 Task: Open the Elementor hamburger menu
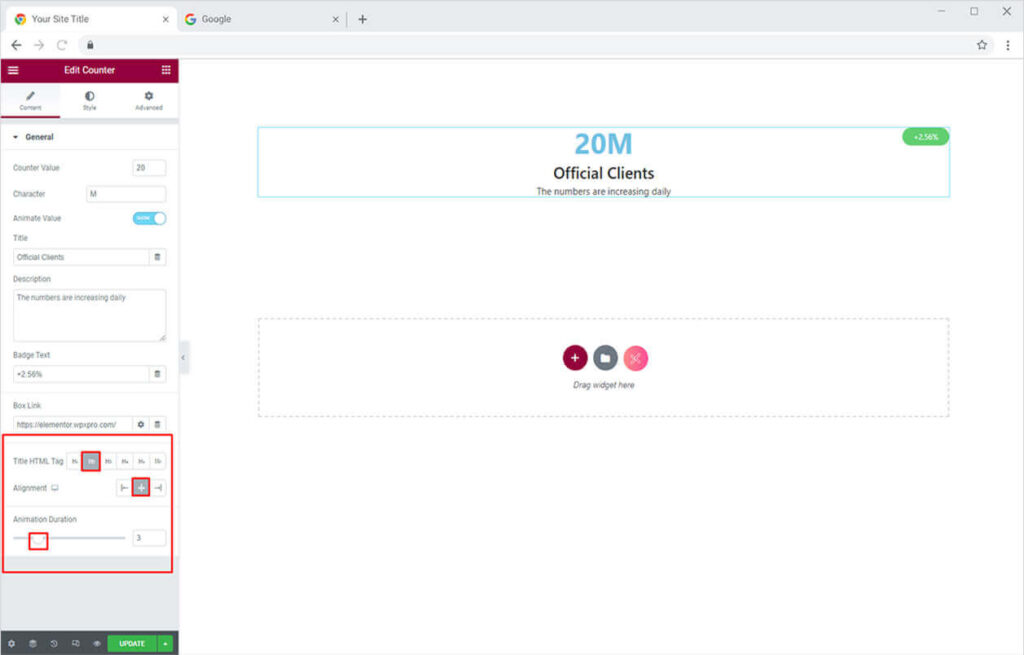[x=13, y=70]
